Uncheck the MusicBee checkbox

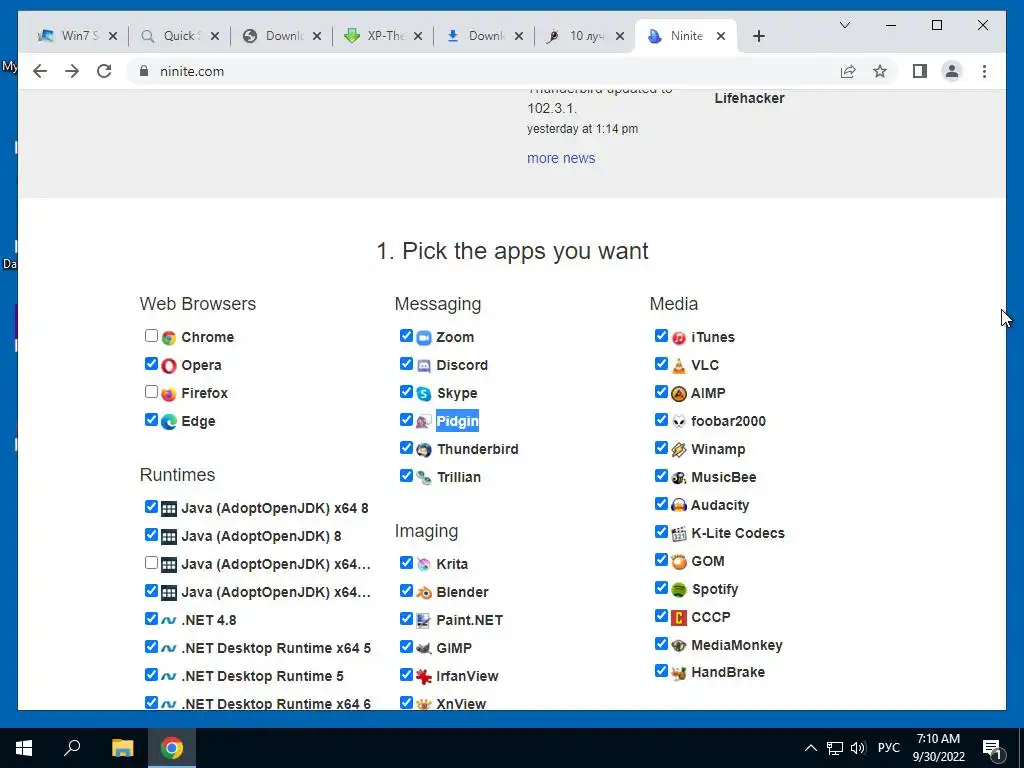661,476
